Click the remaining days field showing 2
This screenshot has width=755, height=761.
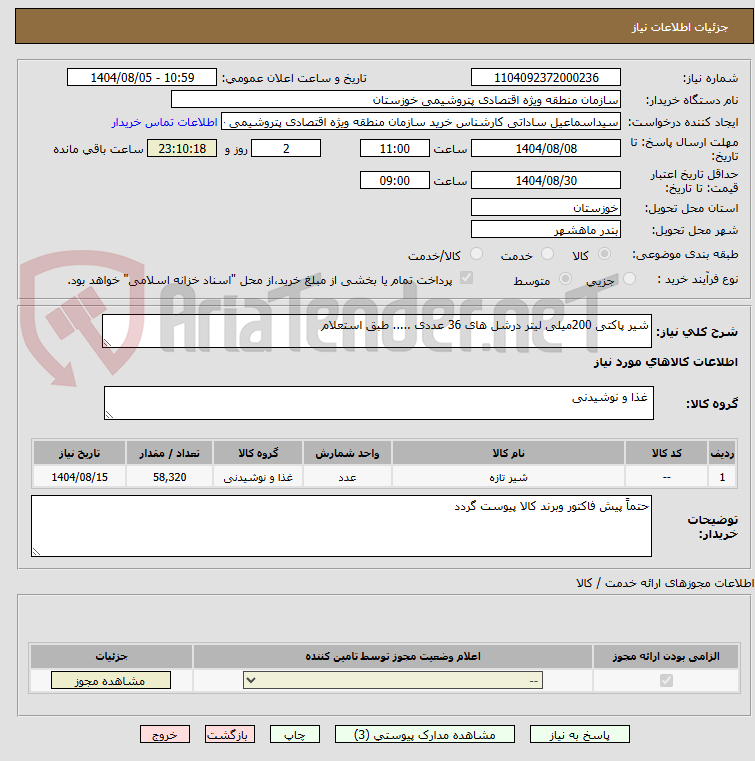286,149
